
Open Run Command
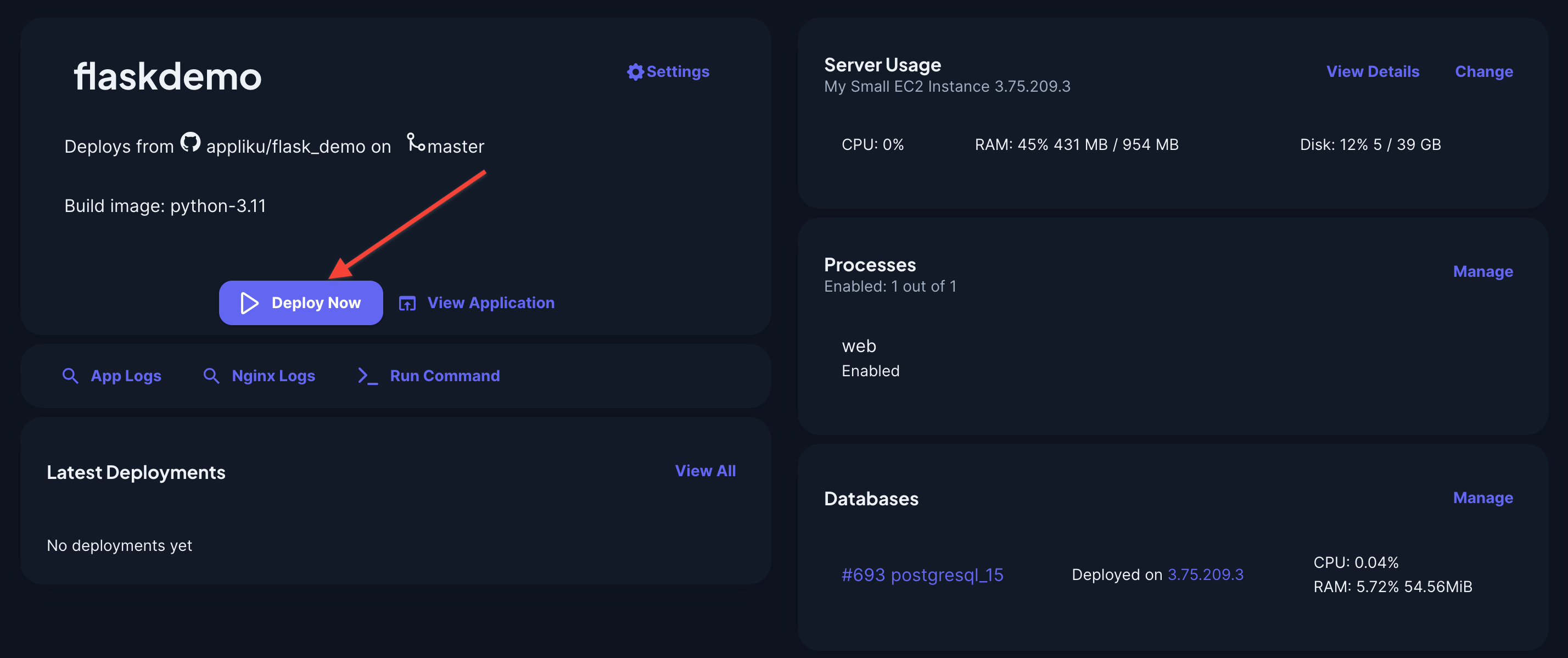tap(444, 376)
